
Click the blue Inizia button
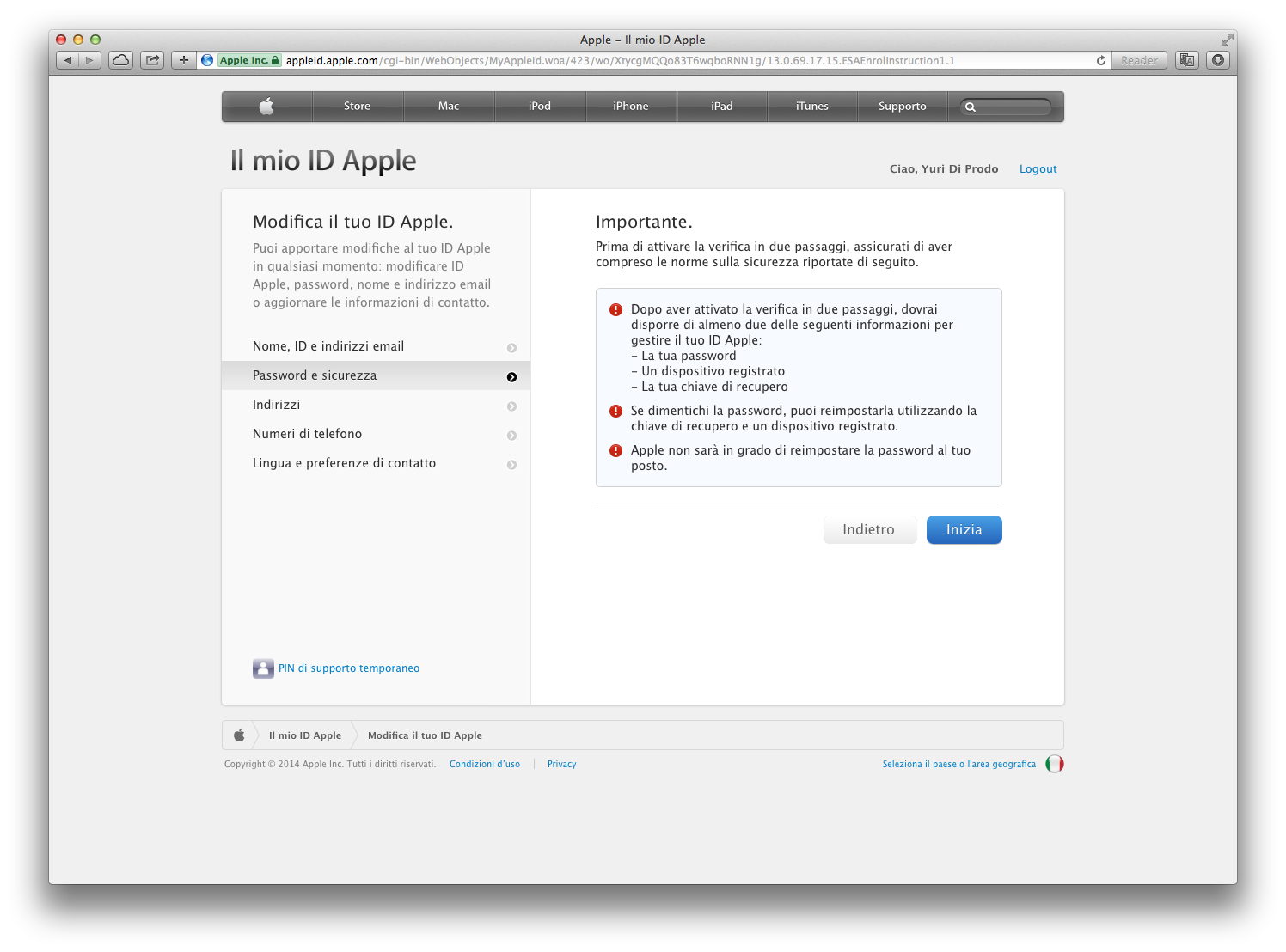tap(964, 530)
